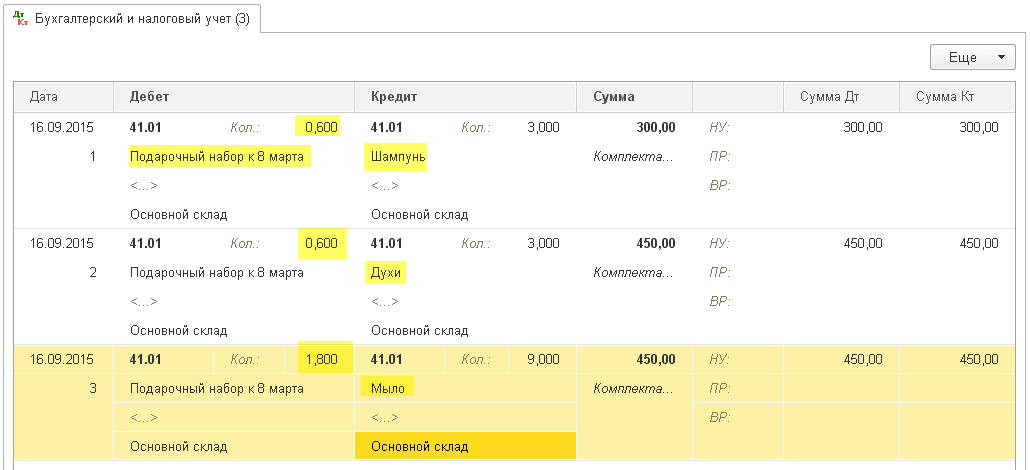Click the highlighted Основной склад credit cell
This screenshot has width=1030, height=470.
click(x=464, y=446)
